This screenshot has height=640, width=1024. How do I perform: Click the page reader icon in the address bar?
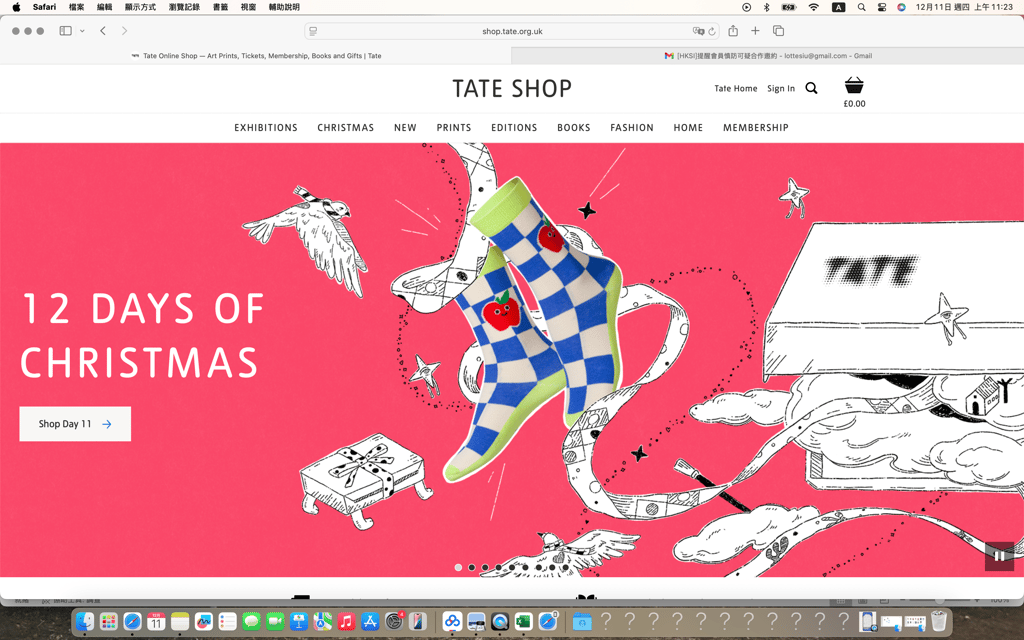[x=313, y=31]
